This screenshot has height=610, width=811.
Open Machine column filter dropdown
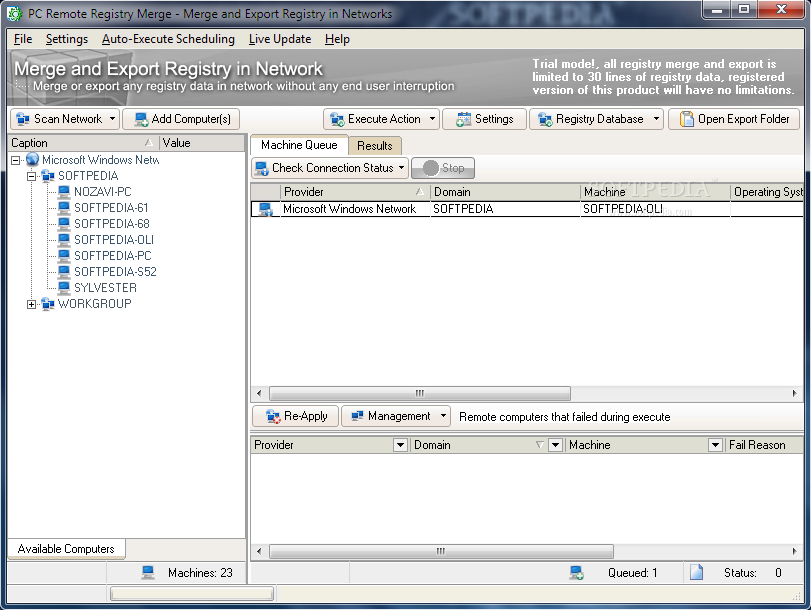point(715,445)
